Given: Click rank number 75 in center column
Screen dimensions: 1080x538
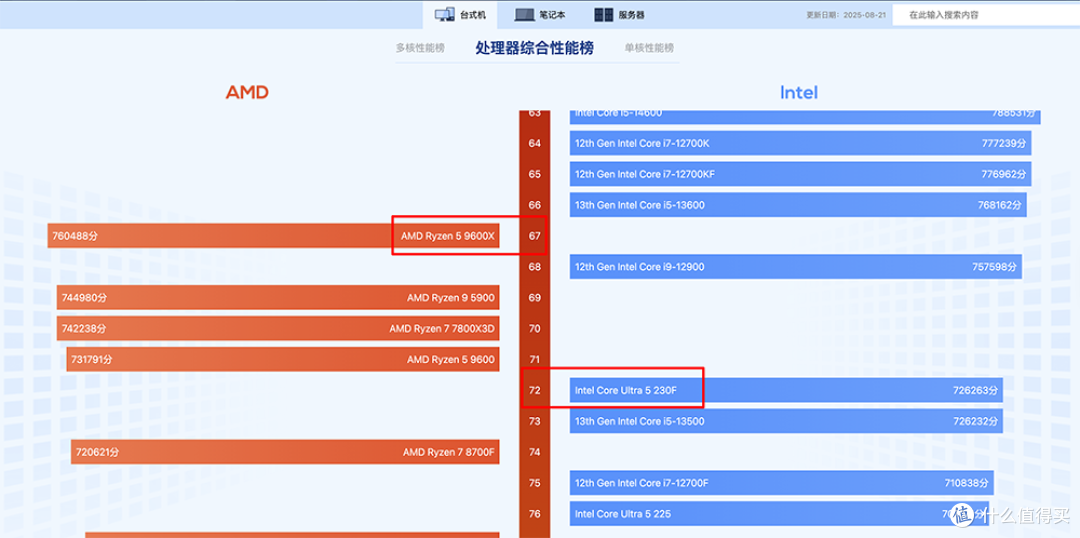Looking at the screenshot, I should (534, 483).
